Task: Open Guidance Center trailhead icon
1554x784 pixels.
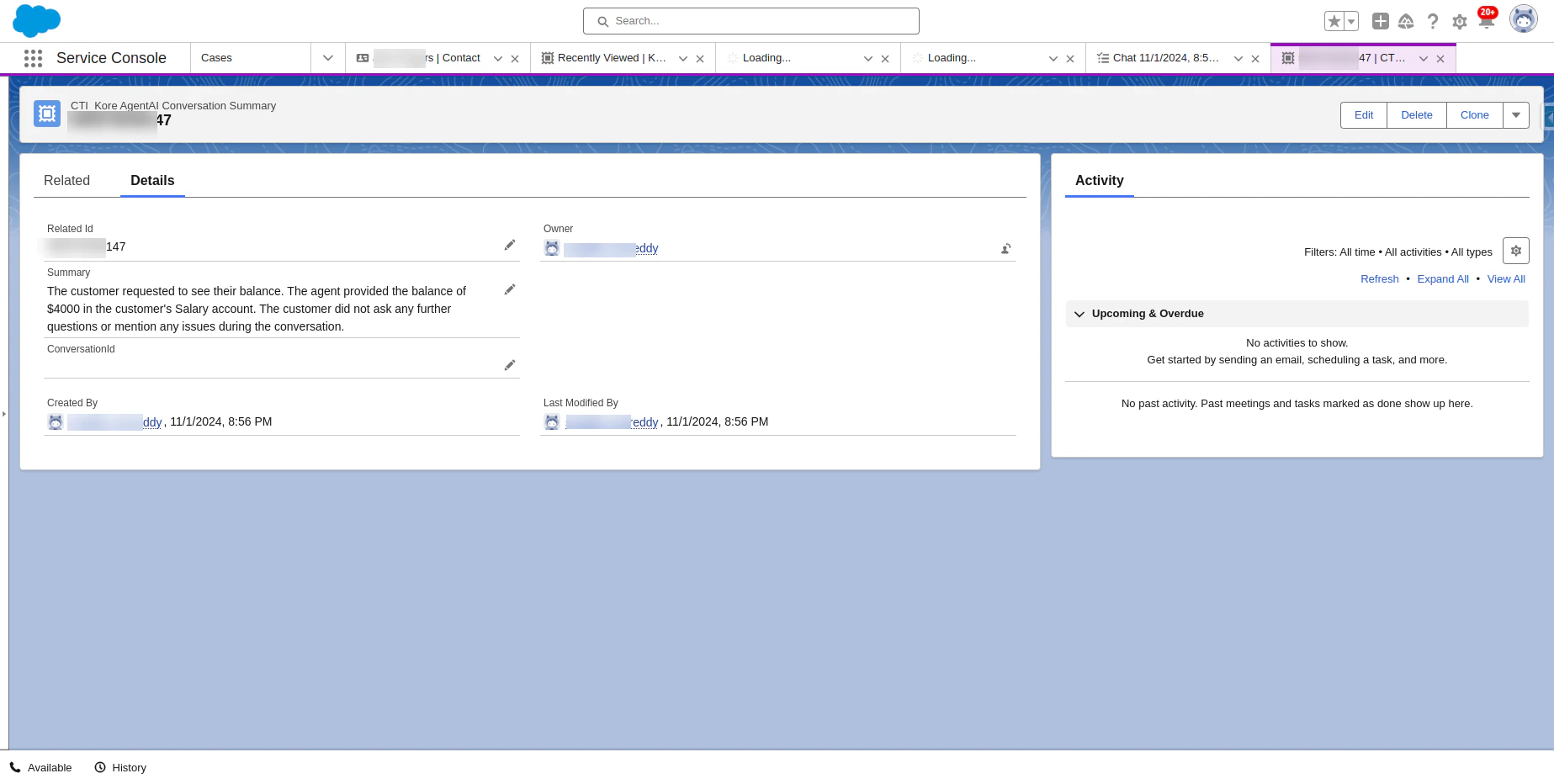Action: pos(1406,21)
